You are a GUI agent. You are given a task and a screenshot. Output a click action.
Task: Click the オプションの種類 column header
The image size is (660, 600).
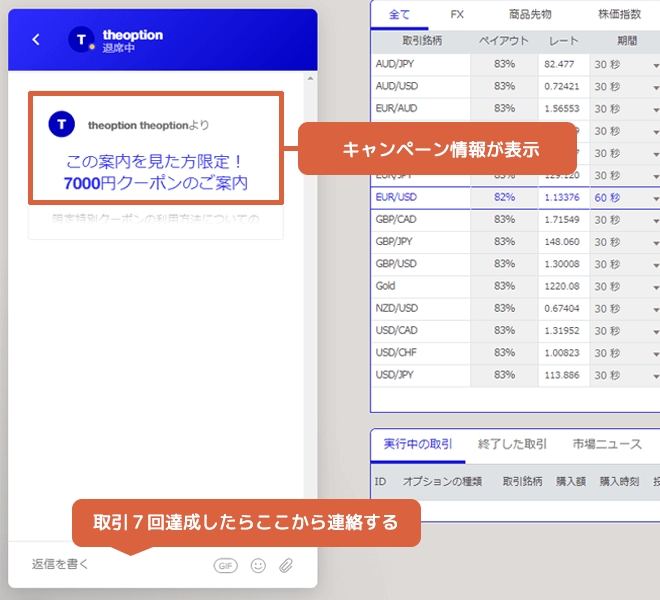tap(442, 482)
